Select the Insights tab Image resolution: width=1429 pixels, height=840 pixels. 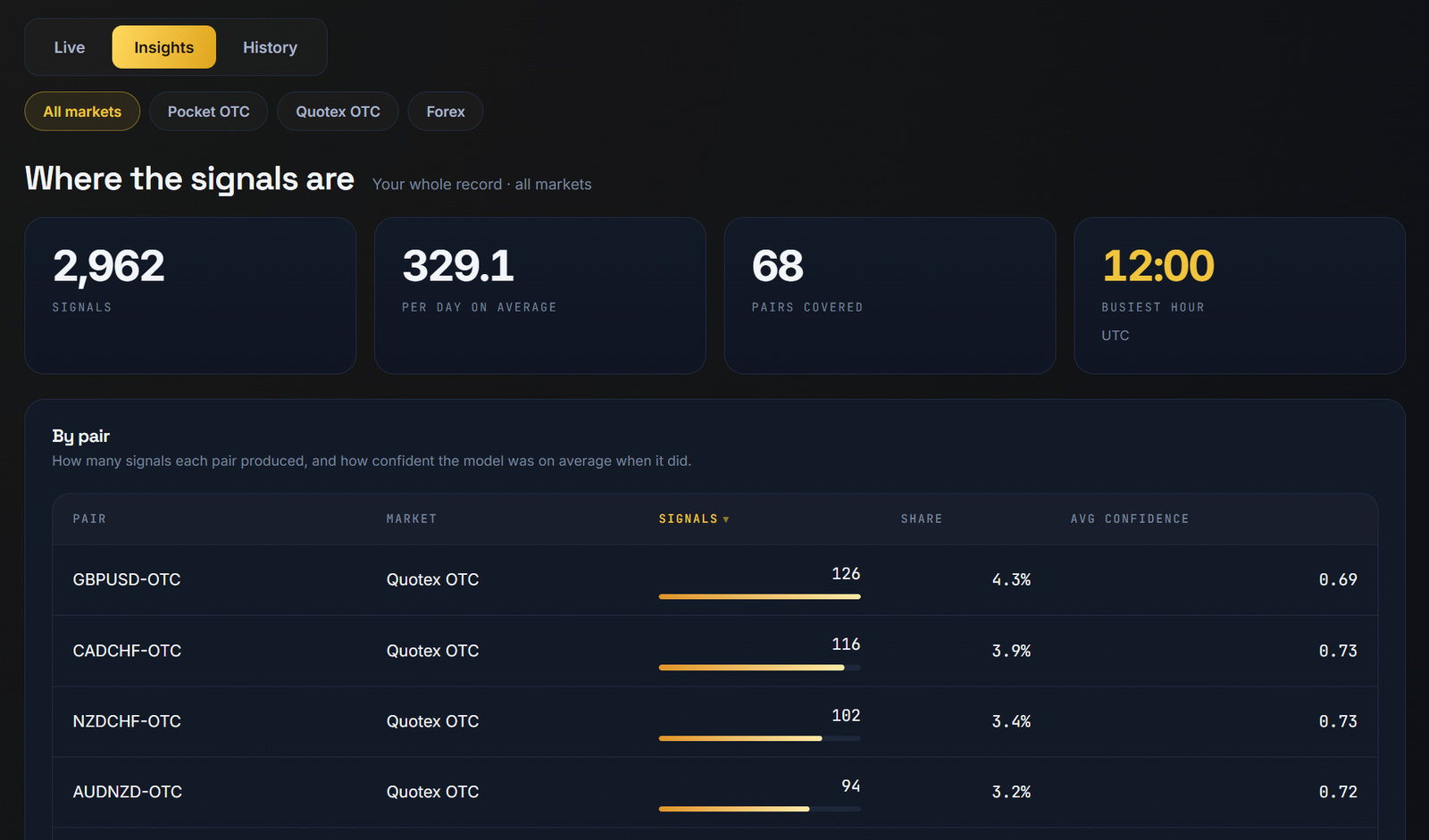pyautogui.click(x=163, y=47)
